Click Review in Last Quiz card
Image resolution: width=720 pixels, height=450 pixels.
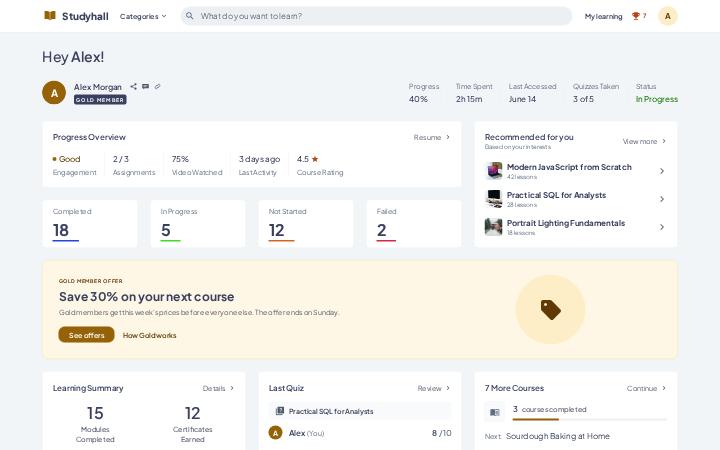[x=434, y=388]
